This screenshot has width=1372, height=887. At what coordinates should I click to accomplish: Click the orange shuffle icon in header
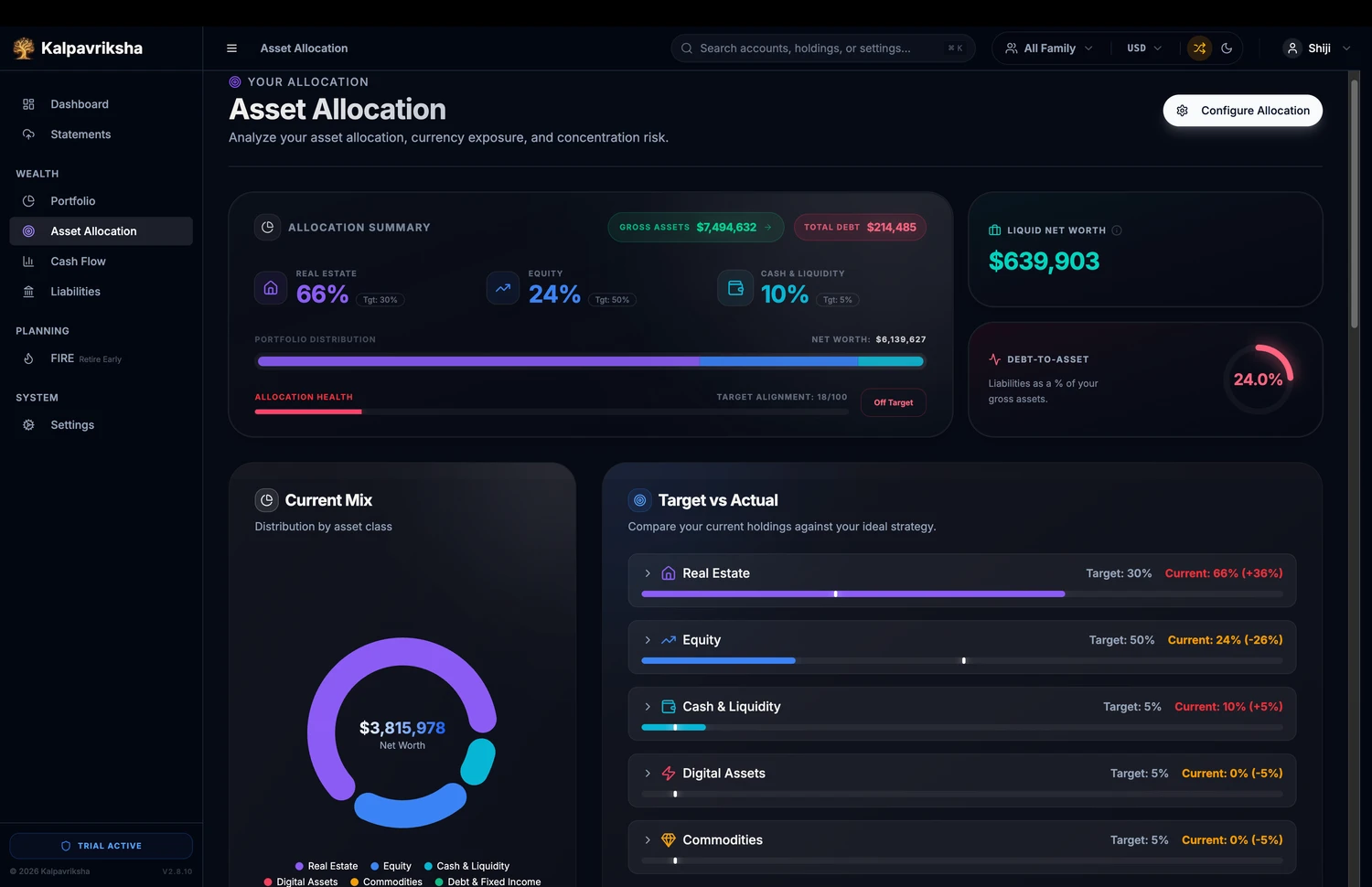coord(1199,48)
